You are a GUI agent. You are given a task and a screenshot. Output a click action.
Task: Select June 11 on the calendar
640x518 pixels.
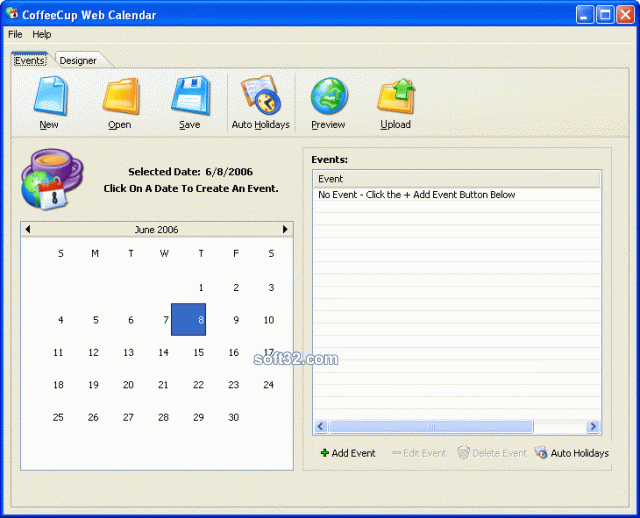click(58, 352)
